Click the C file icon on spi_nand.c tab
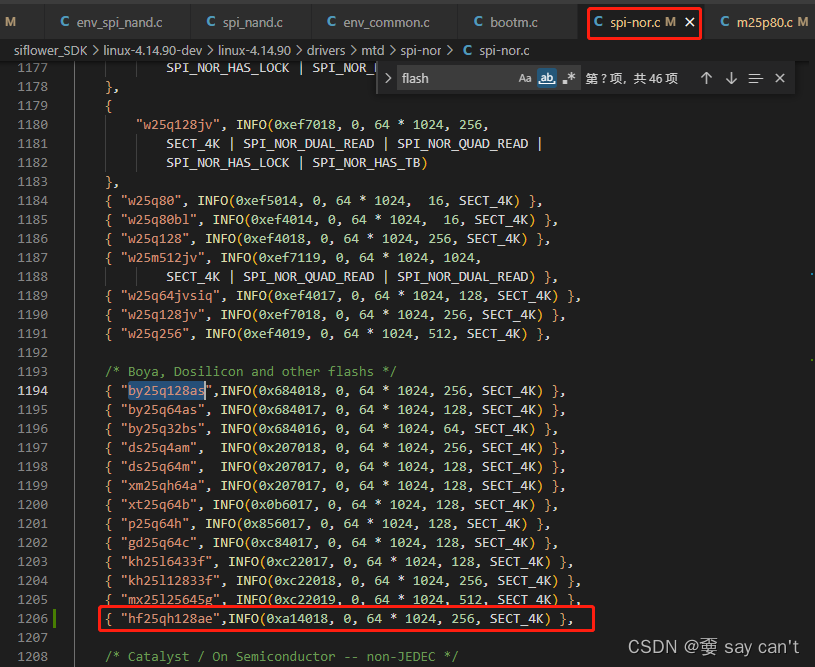815x667 pixels. click(x=211, y=22)
